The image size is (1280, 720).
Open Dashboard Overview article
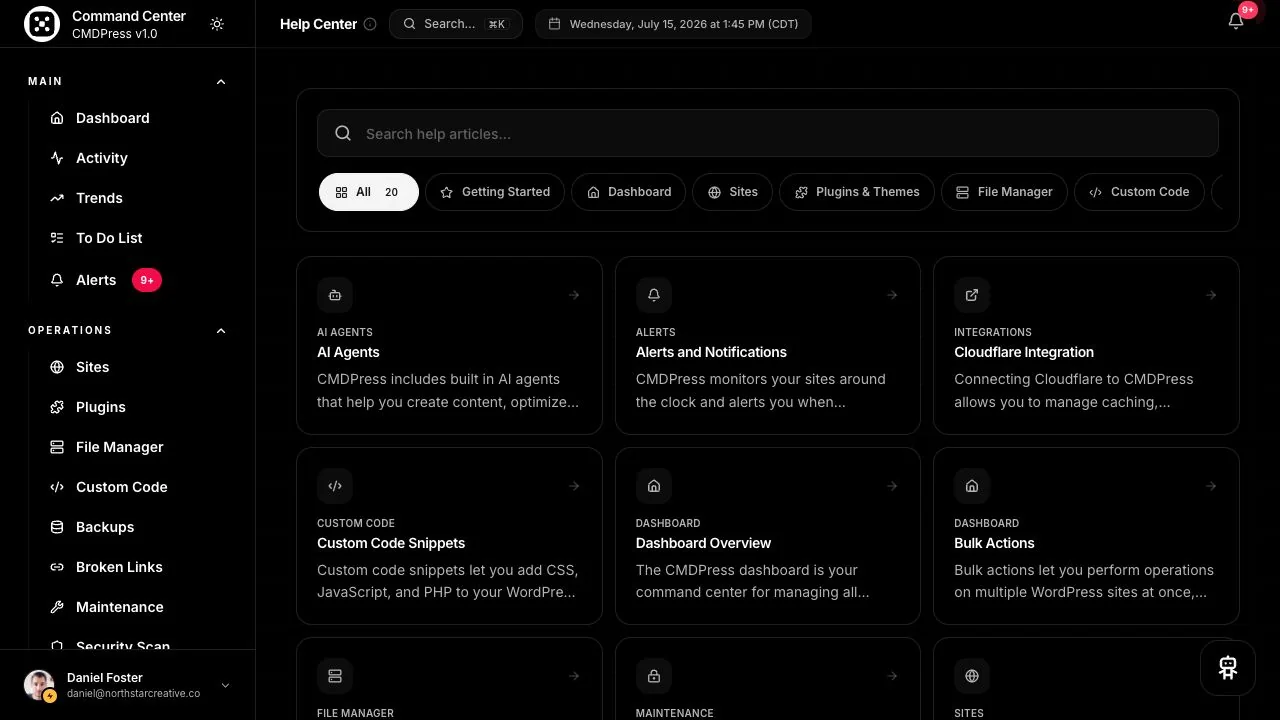coord(703,543)
